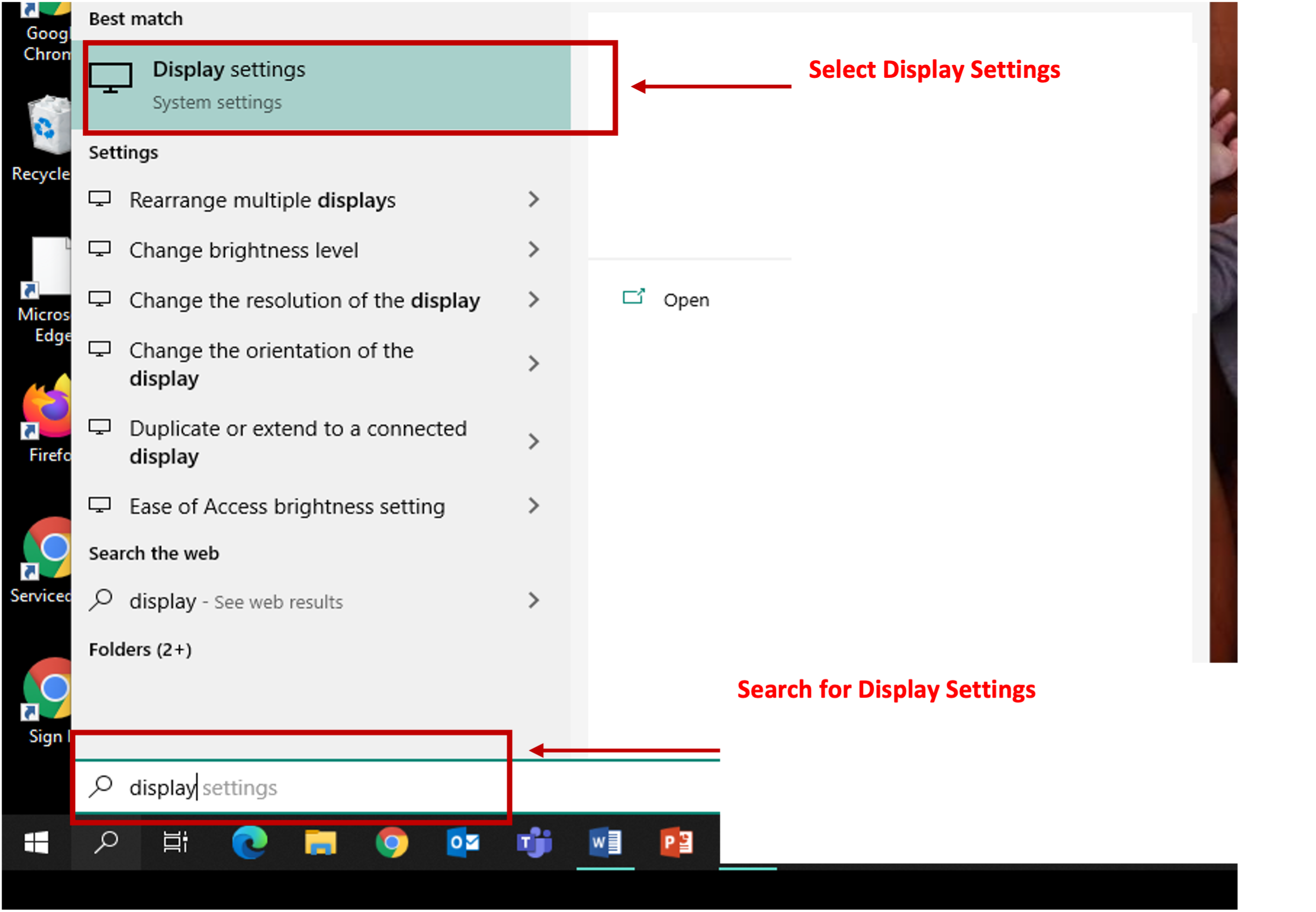This screenshot has height=912, width=1316.
Task: Open File Explorer from the taskbar
Action: tap(321, 843)
